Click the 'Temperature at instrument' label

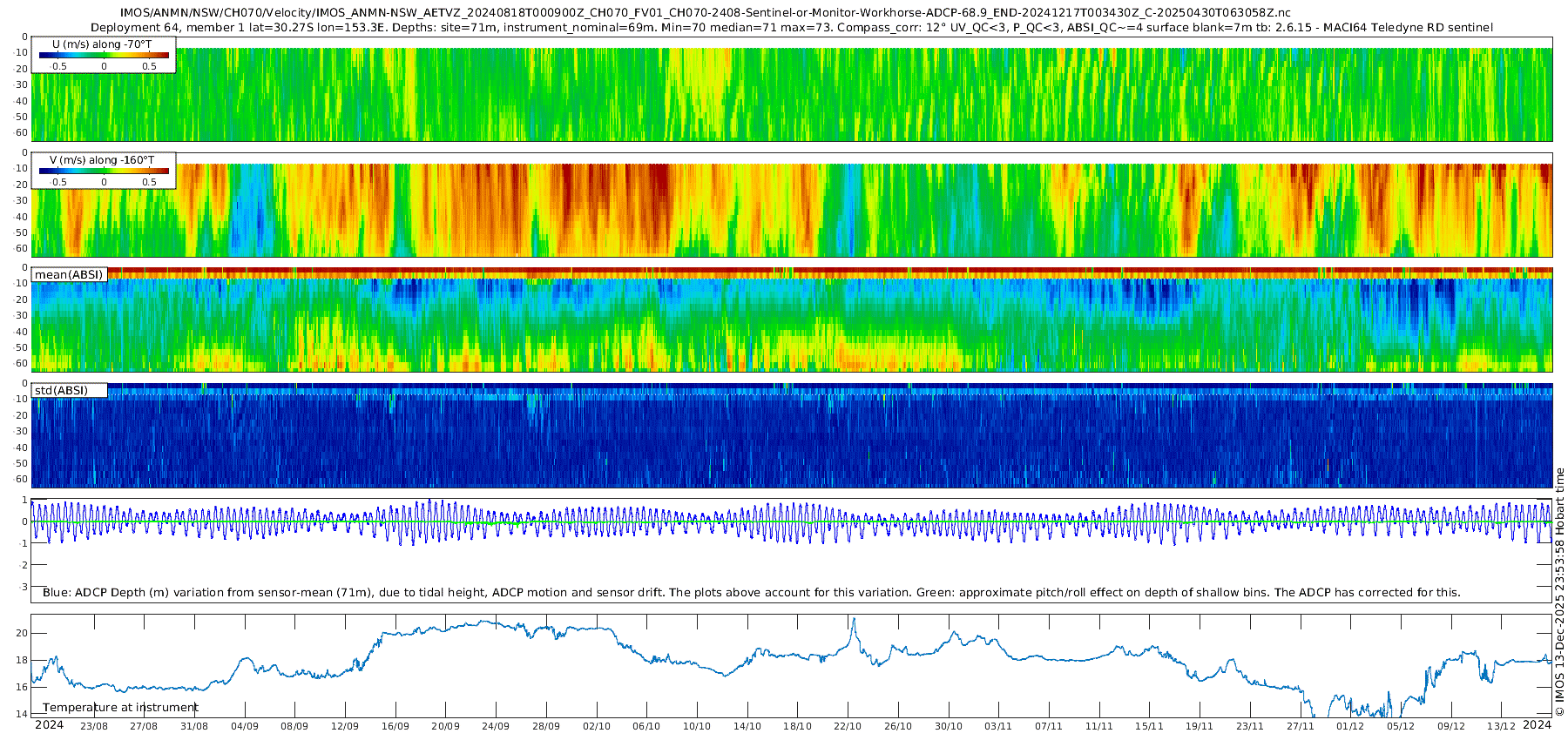point(120,708)
